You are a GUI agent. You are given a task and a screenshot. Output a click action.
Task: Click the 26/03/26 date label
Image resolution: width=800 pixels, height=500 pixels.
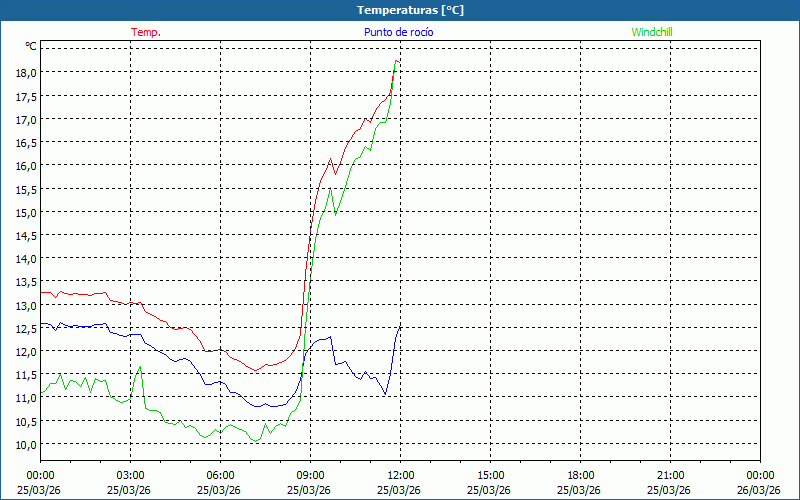760,489
